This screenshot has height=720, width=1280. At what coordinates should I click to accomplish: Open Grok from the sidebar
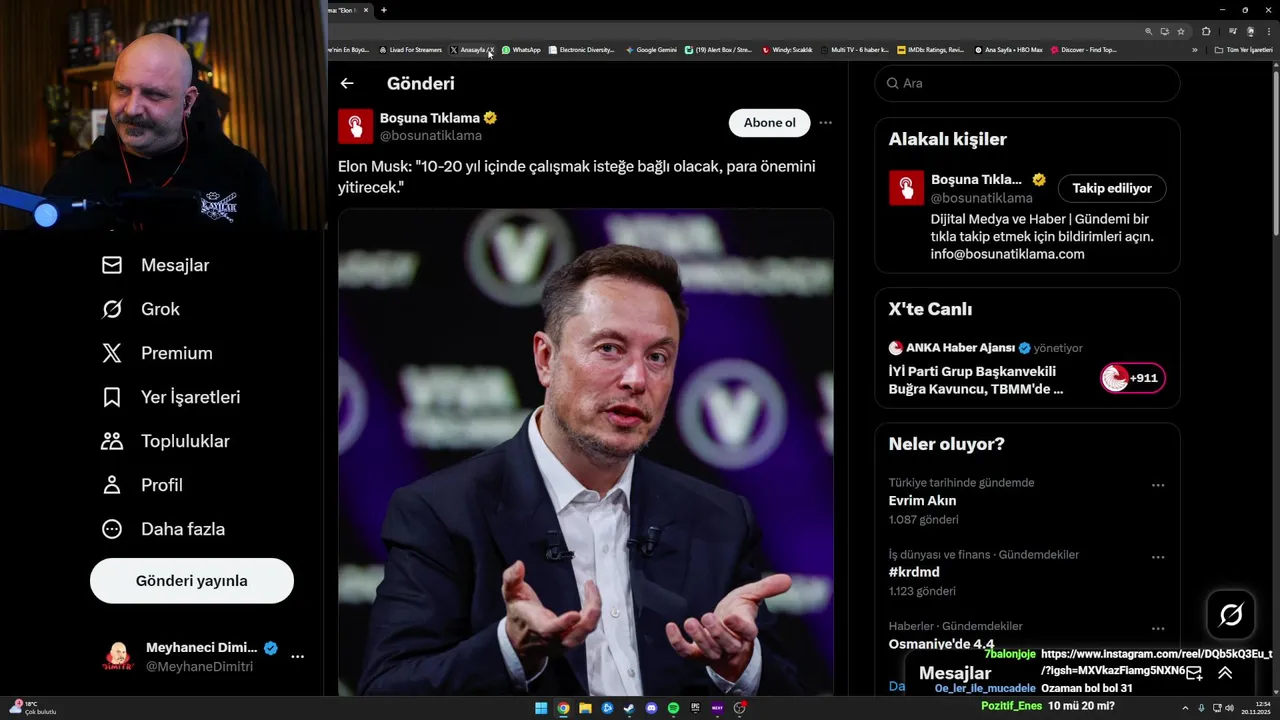tap(141, 309)
